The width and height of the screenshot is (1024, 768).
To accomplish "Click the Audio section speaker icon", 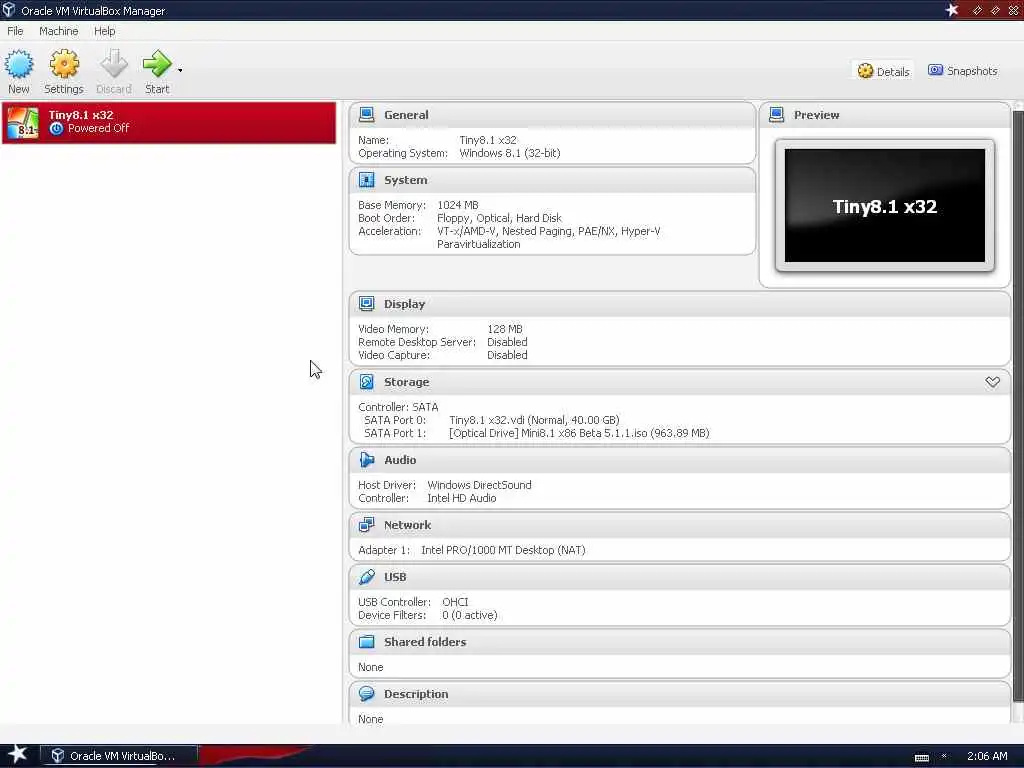I will (366, 460).
